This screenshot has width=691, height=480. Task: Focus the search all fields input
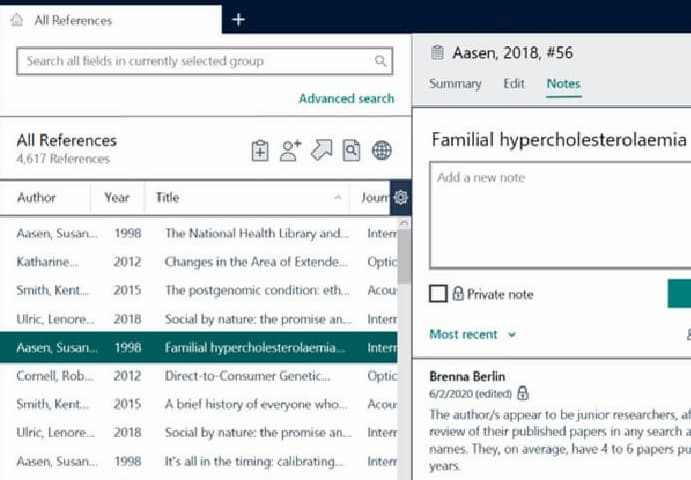[204, 61]
